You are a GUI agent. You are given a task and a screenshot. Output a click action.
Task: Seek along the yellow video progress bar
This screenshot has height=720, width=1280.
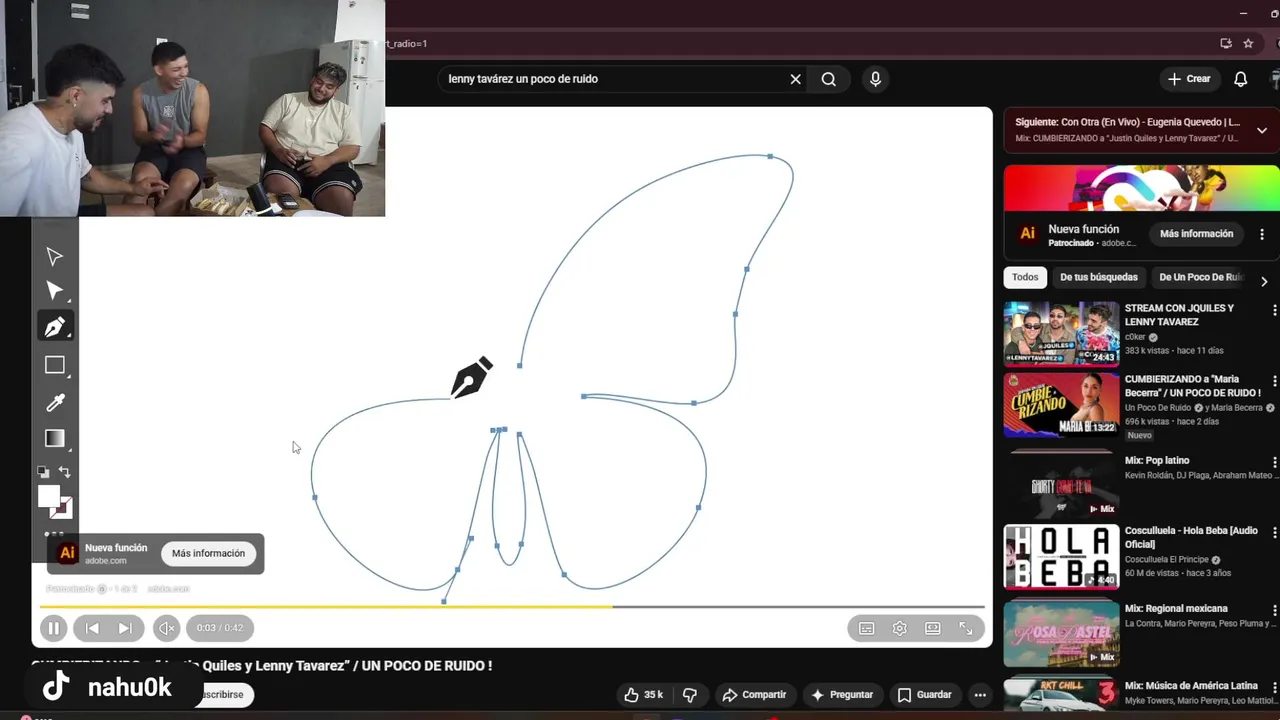point(512,606)
